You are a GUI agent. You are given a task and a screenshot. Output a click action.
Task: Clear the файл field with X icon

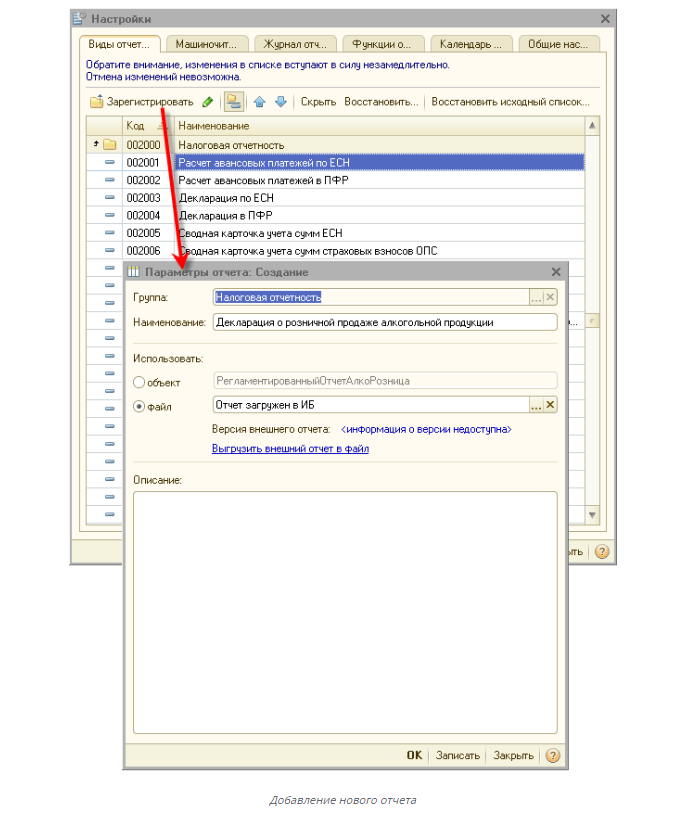tap(550, 405)
